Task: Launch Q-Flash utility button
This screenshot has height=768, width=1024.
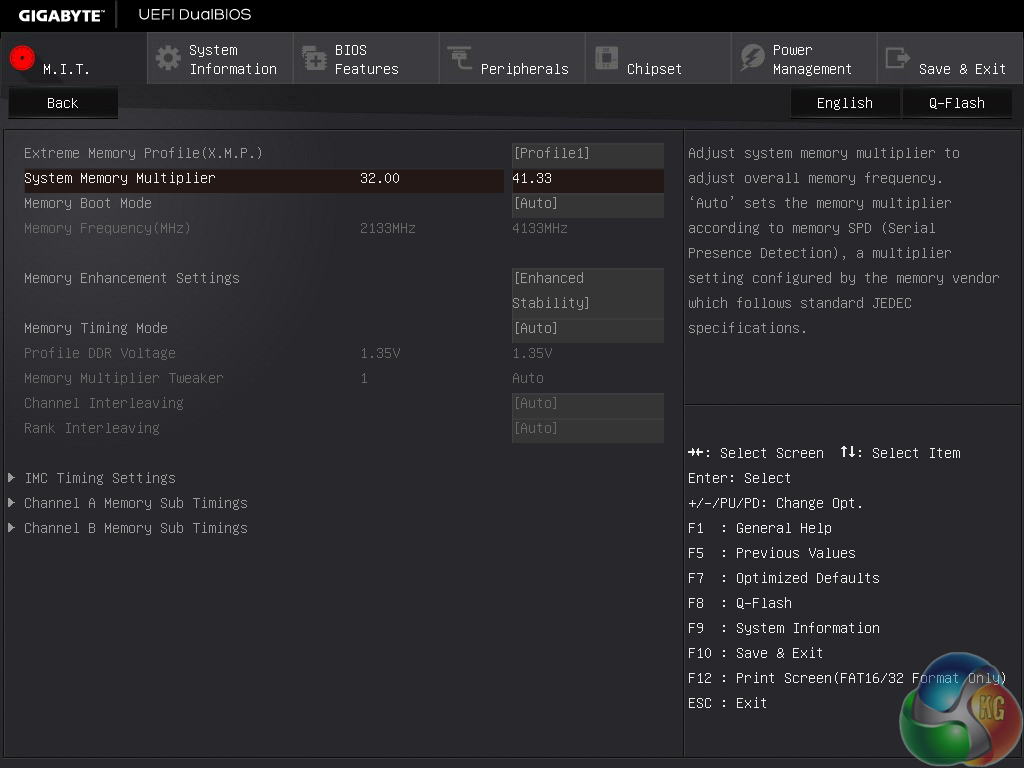Action: [x=957, y=103]
